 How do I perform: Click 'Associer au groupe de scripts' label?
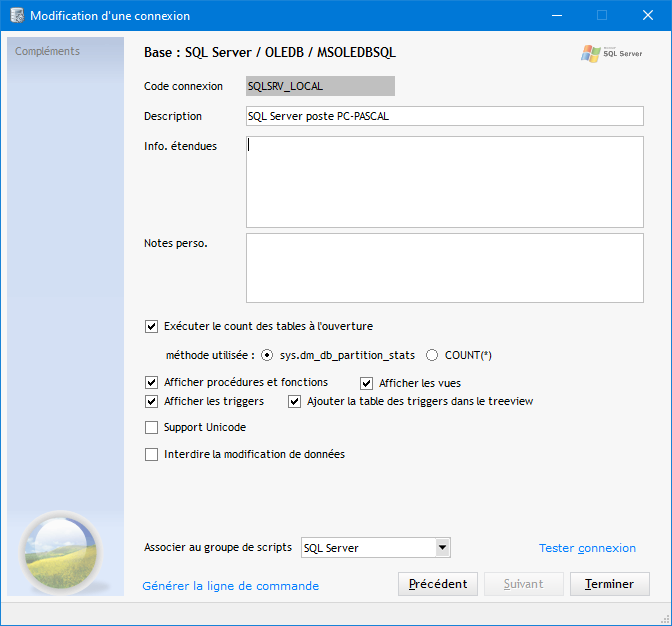click(218, 547)
